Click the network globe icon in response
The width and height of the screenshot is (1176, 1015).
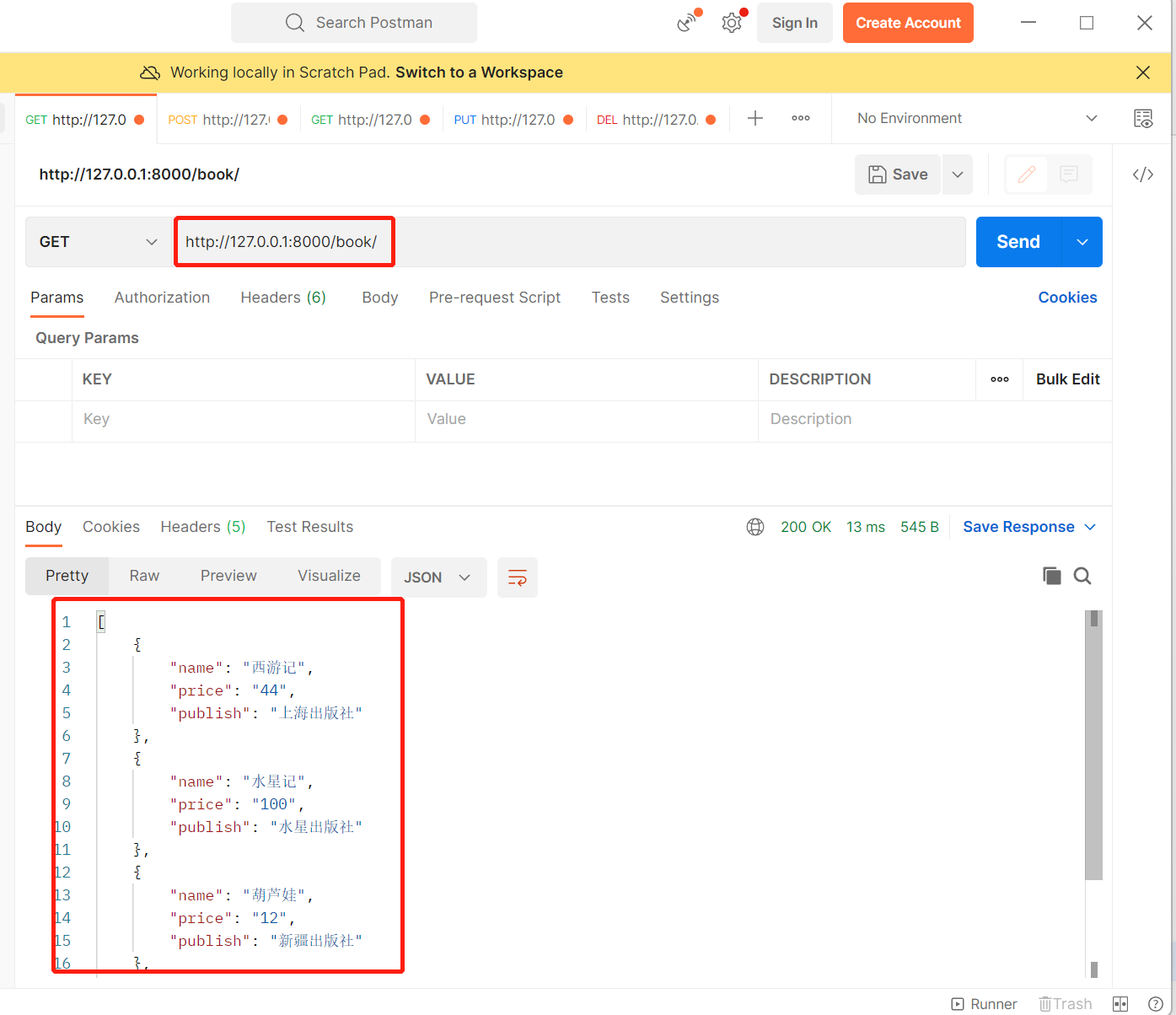coord(755,527)
